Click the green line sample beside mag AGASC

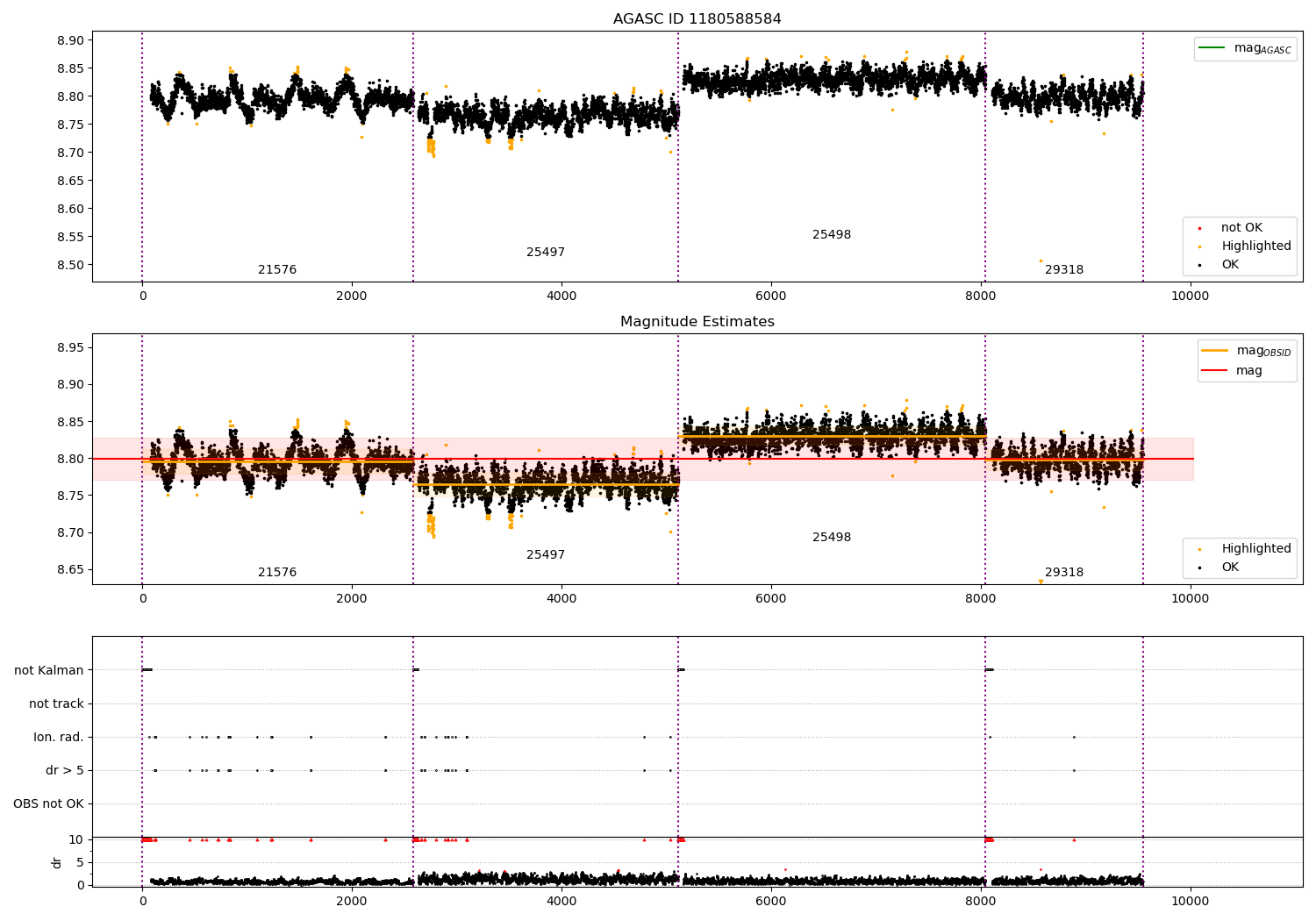[1212, 47]
